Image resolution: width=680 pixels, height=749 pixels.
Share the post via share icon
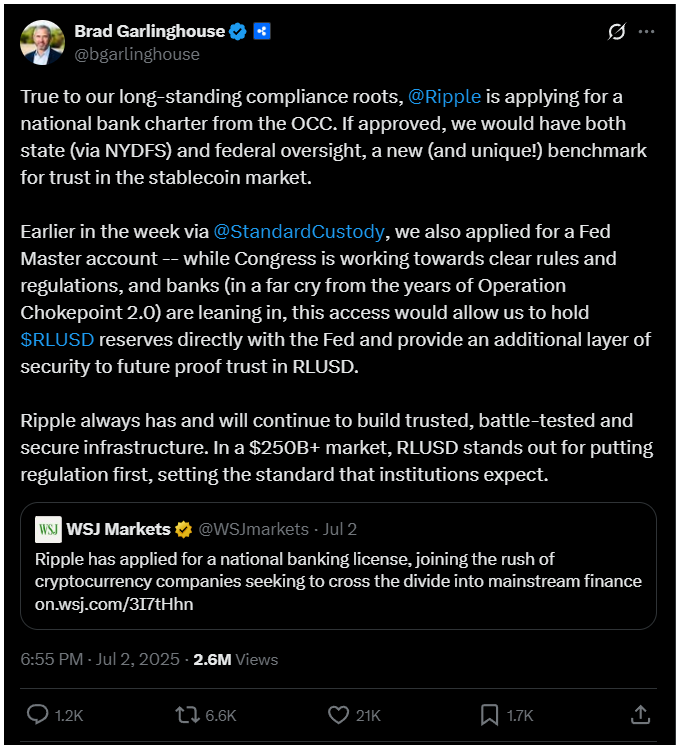click(640, 715)
